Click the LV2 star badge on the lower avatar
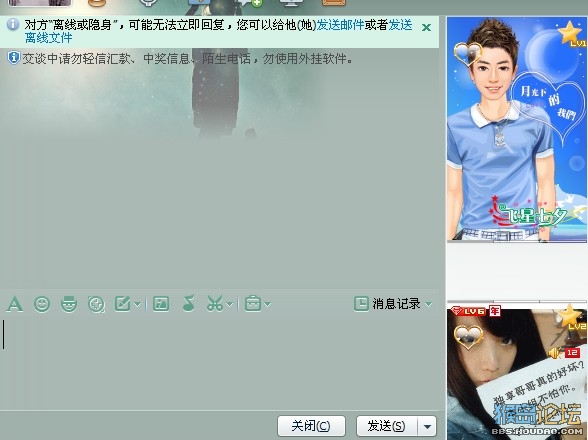Screen dimensions: 588x440 [572, 317]
